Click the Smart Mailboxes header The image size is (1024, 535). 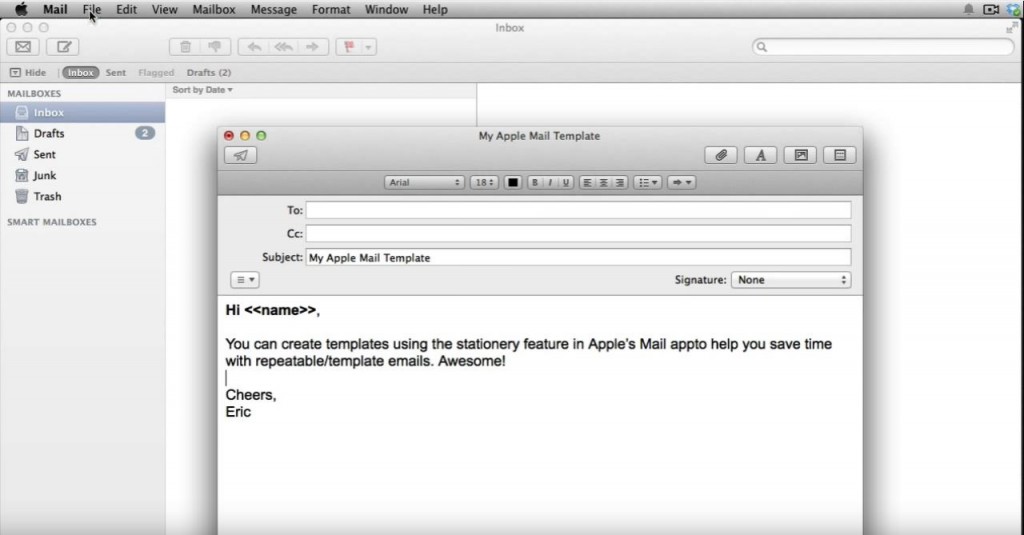tap(52, 222)
